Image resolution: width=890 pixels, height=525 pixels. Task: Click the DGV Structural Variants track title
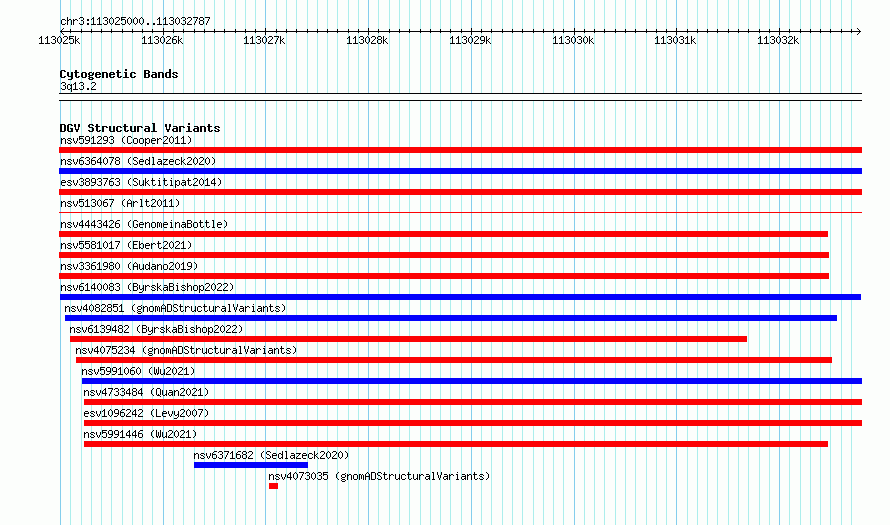tap(140, 128)
